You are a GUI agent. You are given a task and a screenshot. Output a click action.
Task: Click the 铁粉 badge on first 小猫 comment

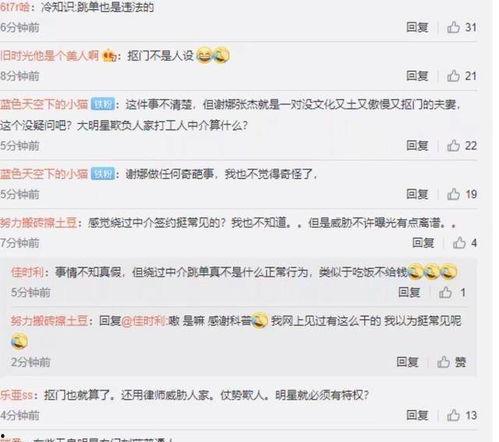pyautogui.click(x=103, y=104)
